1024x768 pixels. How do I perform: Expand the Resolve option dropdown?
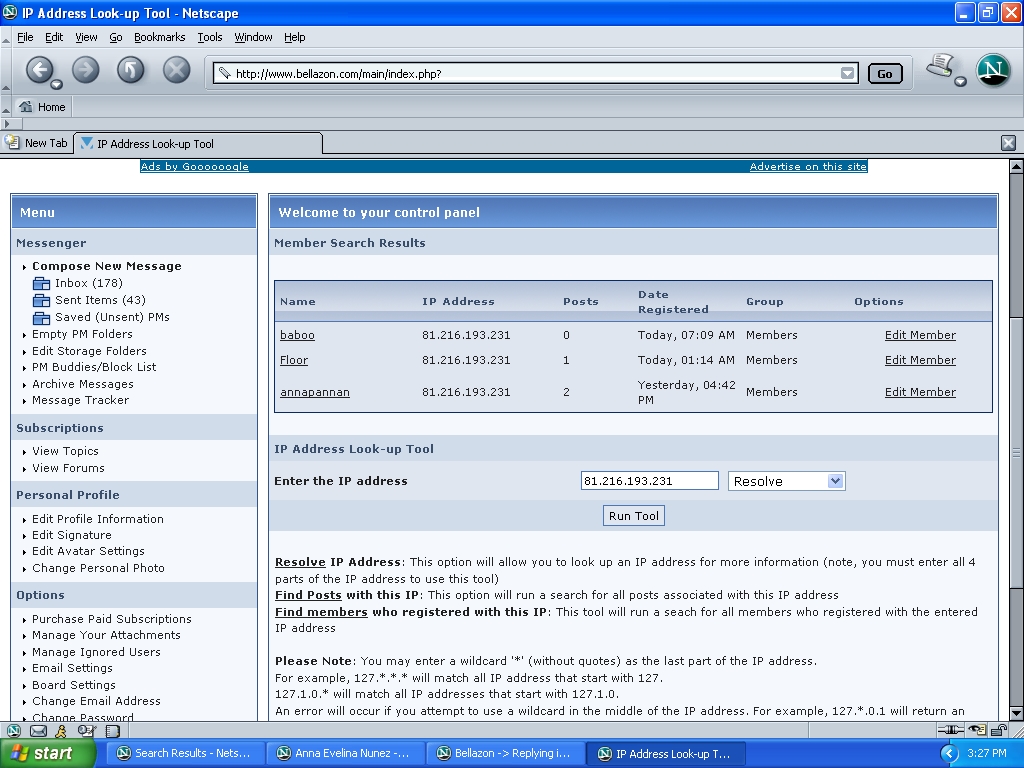pyautogui.click(x=836, y=481)
